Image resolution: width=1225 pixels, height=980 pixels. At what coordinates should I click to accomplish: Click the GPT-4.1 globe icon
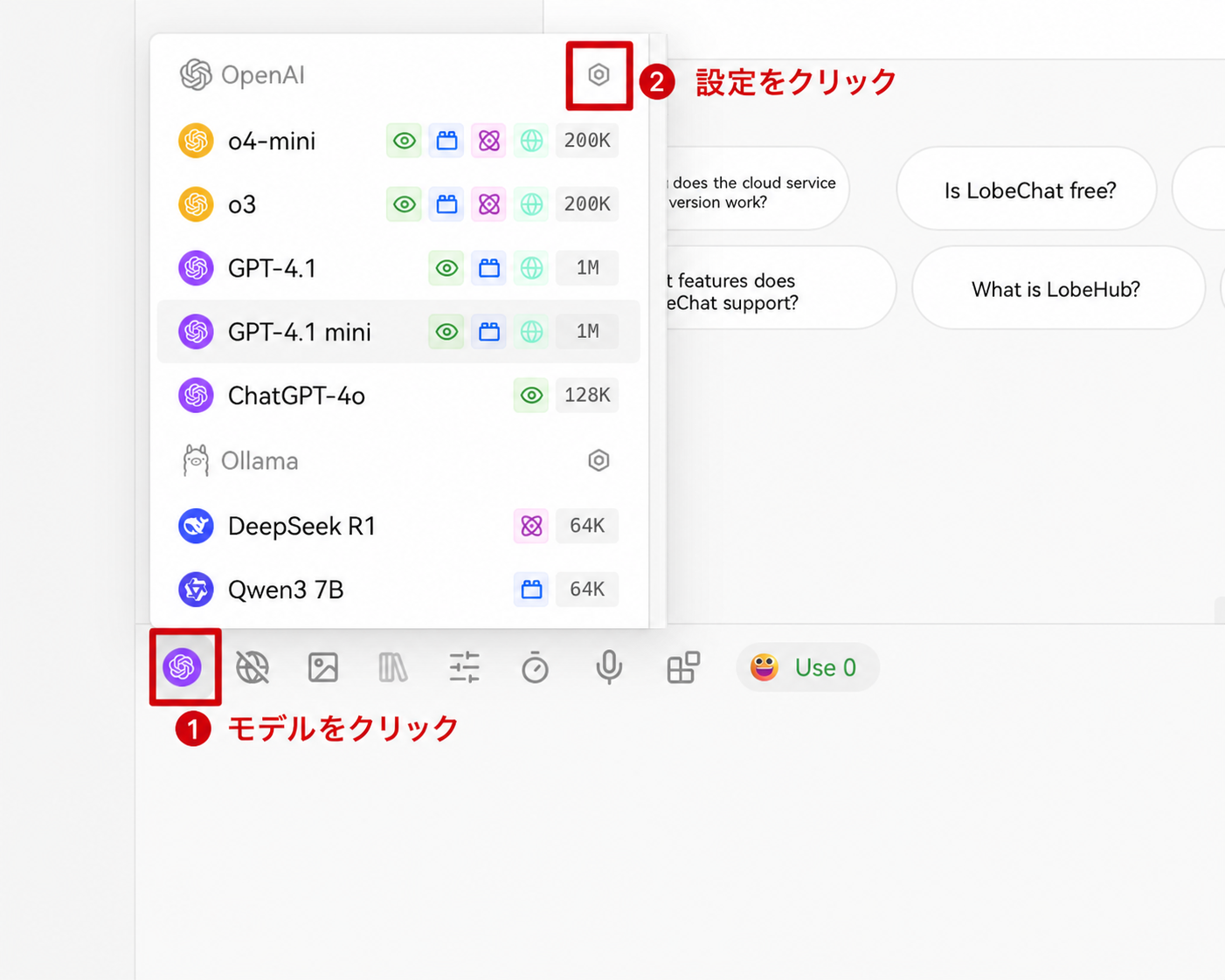pyautogui.click(x=531, y=268)
